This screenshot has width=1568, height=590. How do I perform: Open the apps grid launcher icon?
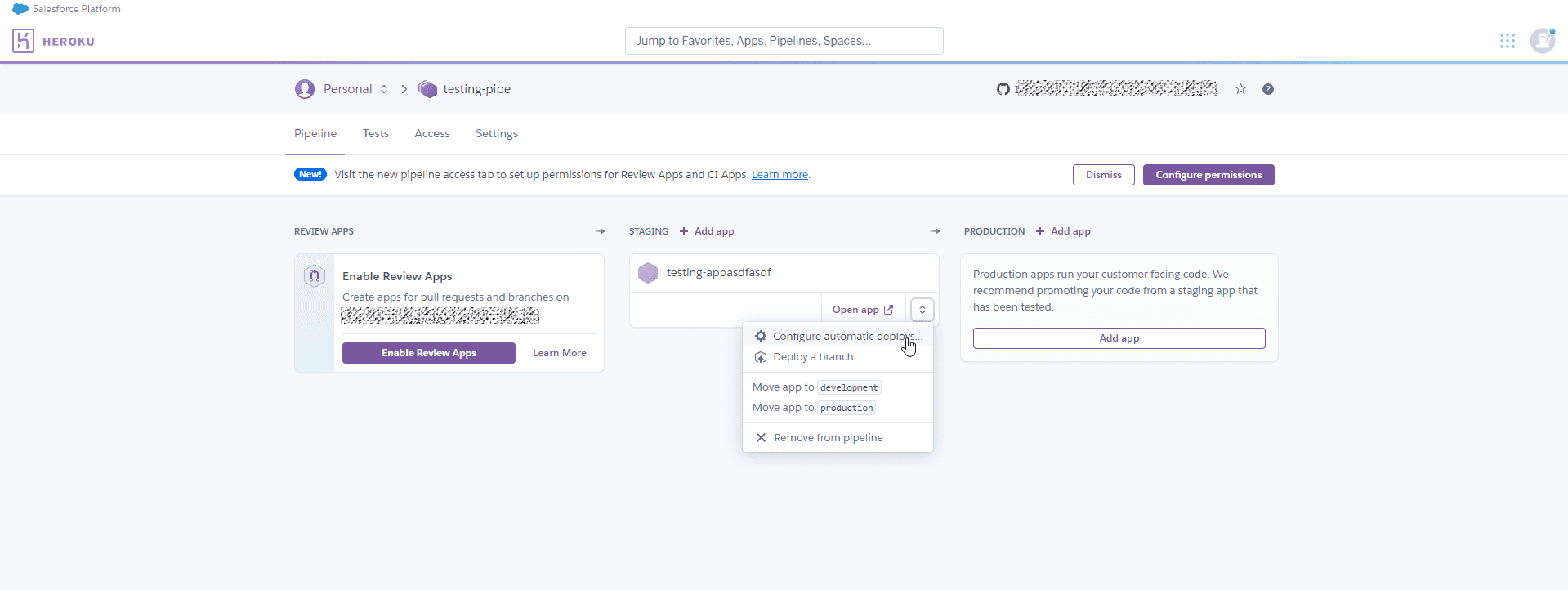click(1507, 41)
